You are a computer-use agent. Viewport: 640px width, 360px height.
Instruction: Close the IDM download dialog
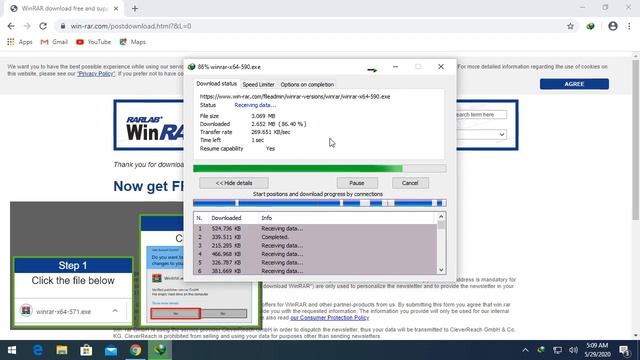tap(441, 67)
